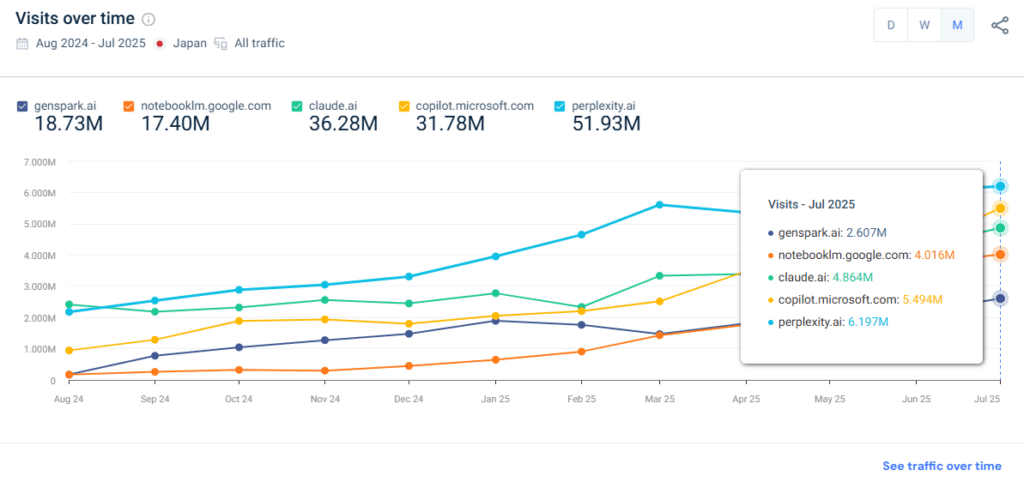1024x482 pixels.
Task: Click the Aug 2024 - Jul 2025 date range
Action: [x=91, y=44]
